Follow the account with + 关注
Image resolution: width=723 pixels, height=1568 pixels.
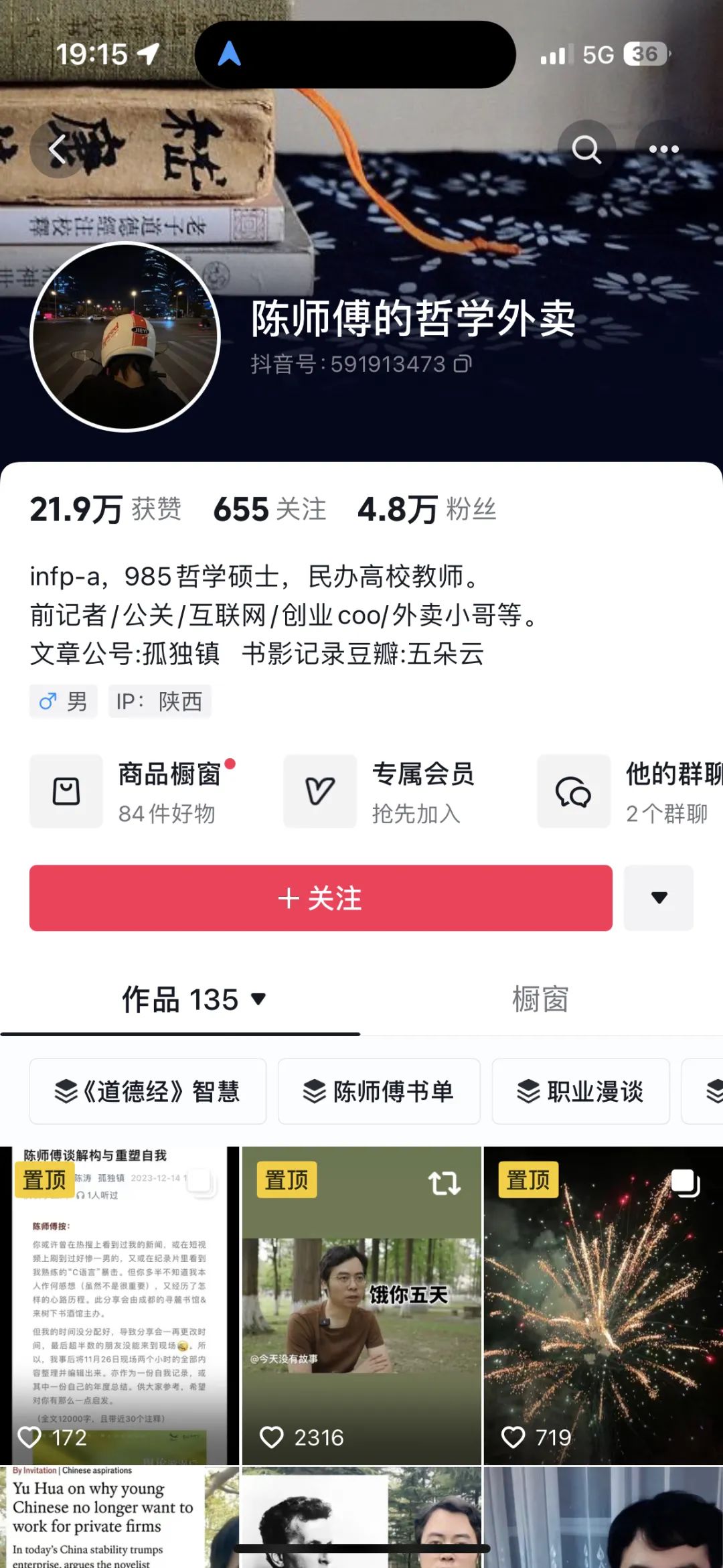click(321, 898)
